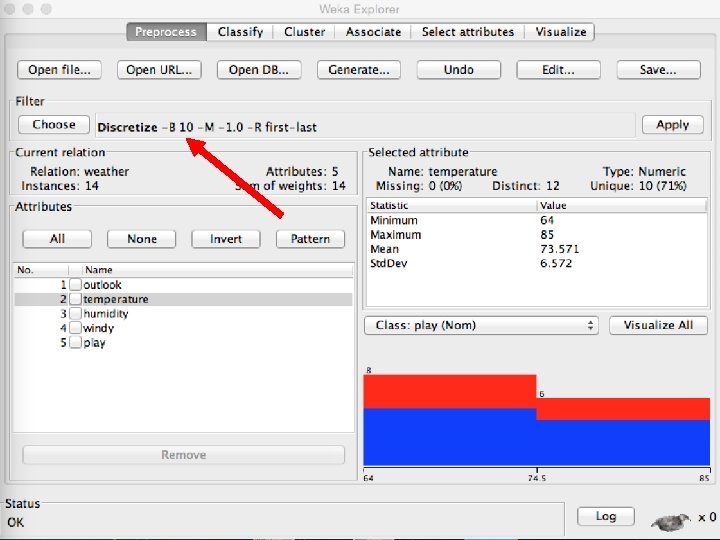The height and width of the screenshot is (540, 720).
Task: Click the Open URL... button
Action: point(159,70)
